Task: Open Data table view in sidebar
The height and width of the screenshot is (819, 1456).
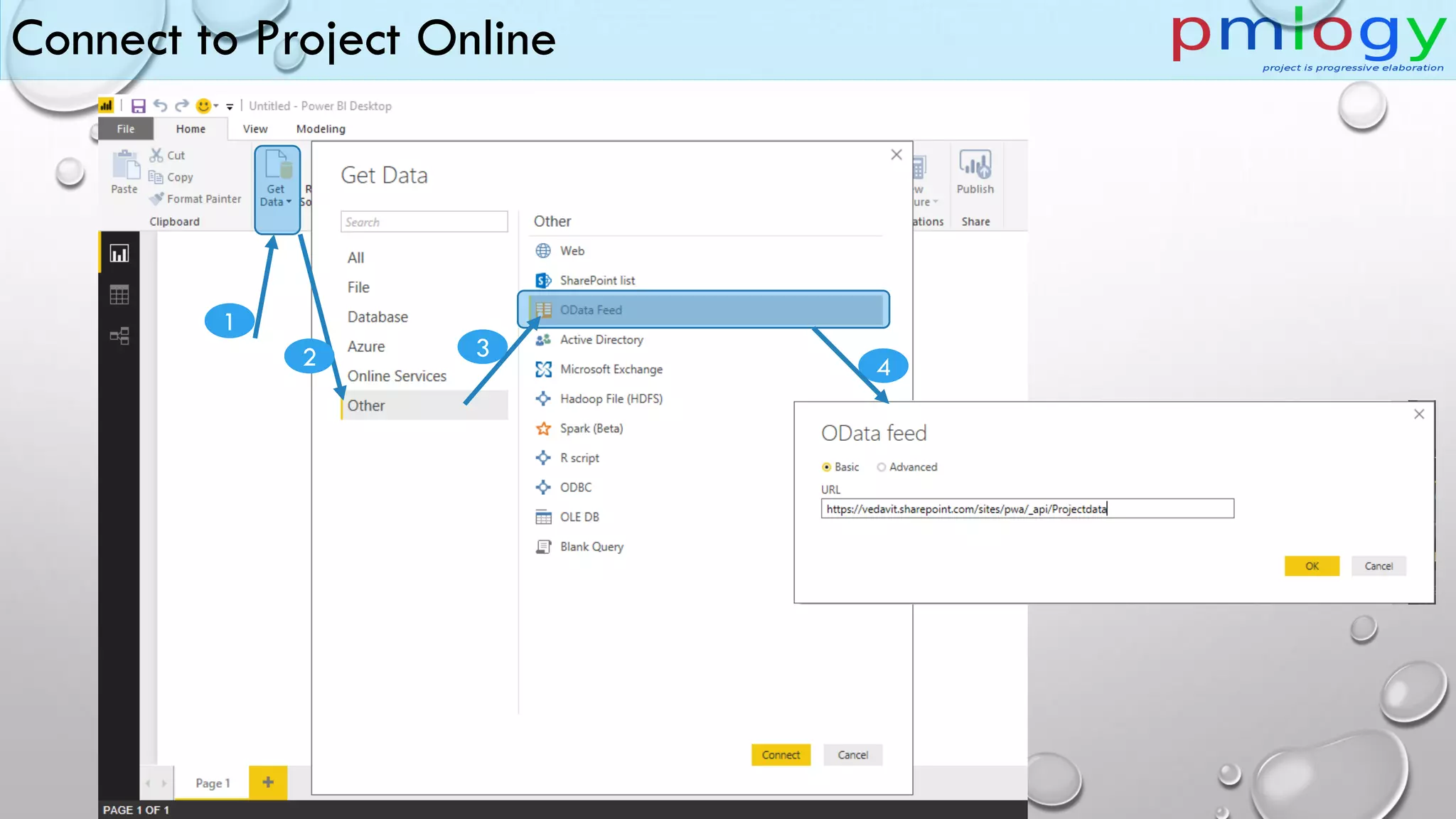Action: click(x=119, y=295)
